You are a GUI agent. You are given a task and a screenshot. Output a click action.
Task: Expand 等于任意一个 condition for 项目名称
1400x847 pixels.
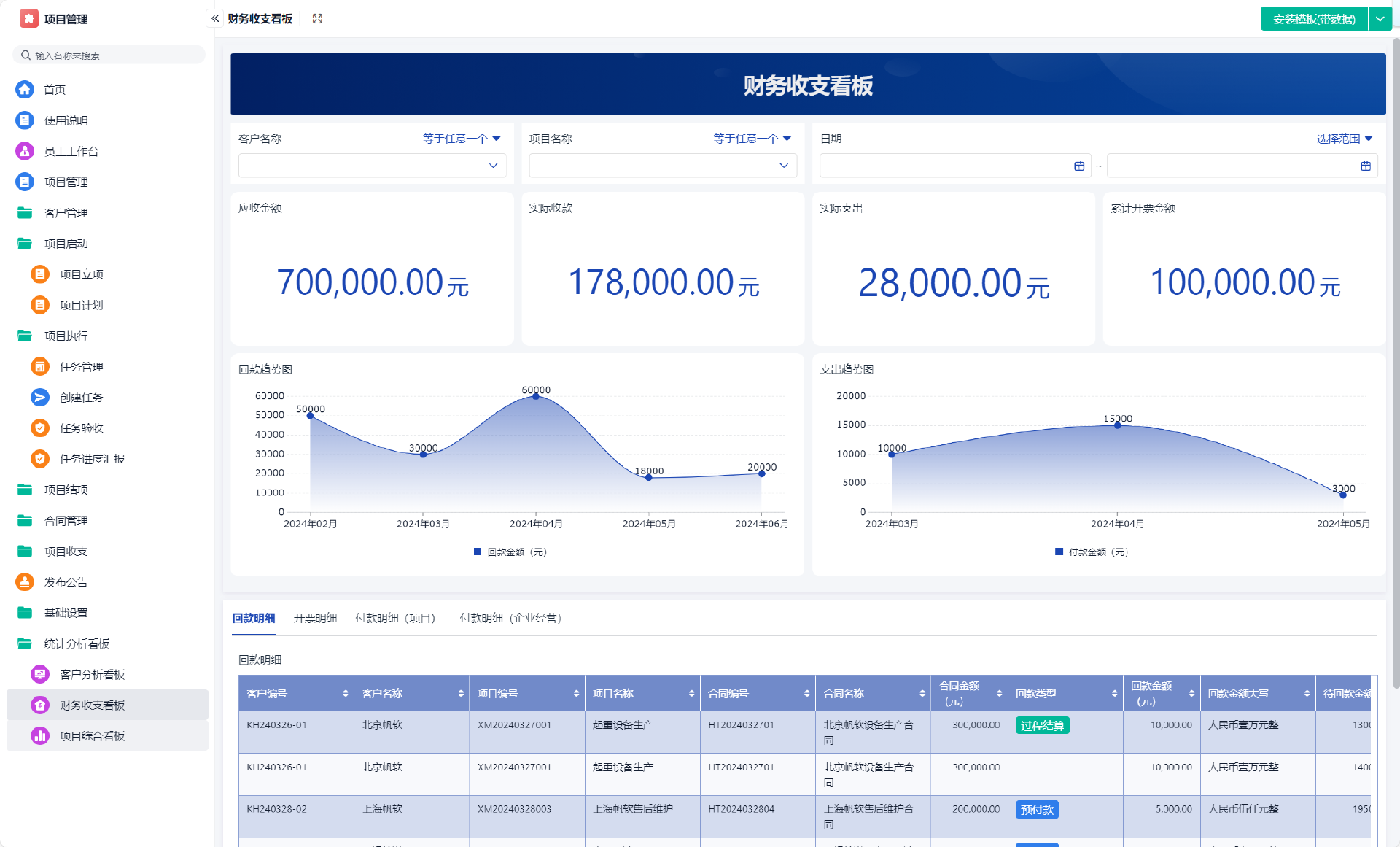pos(752,139)
